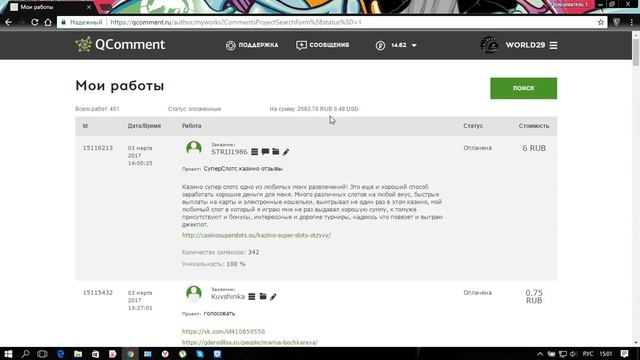Click the 6 RUB cost value
Image resolution: width=640 pixels, height=360 pixels.
click(534, 148)
